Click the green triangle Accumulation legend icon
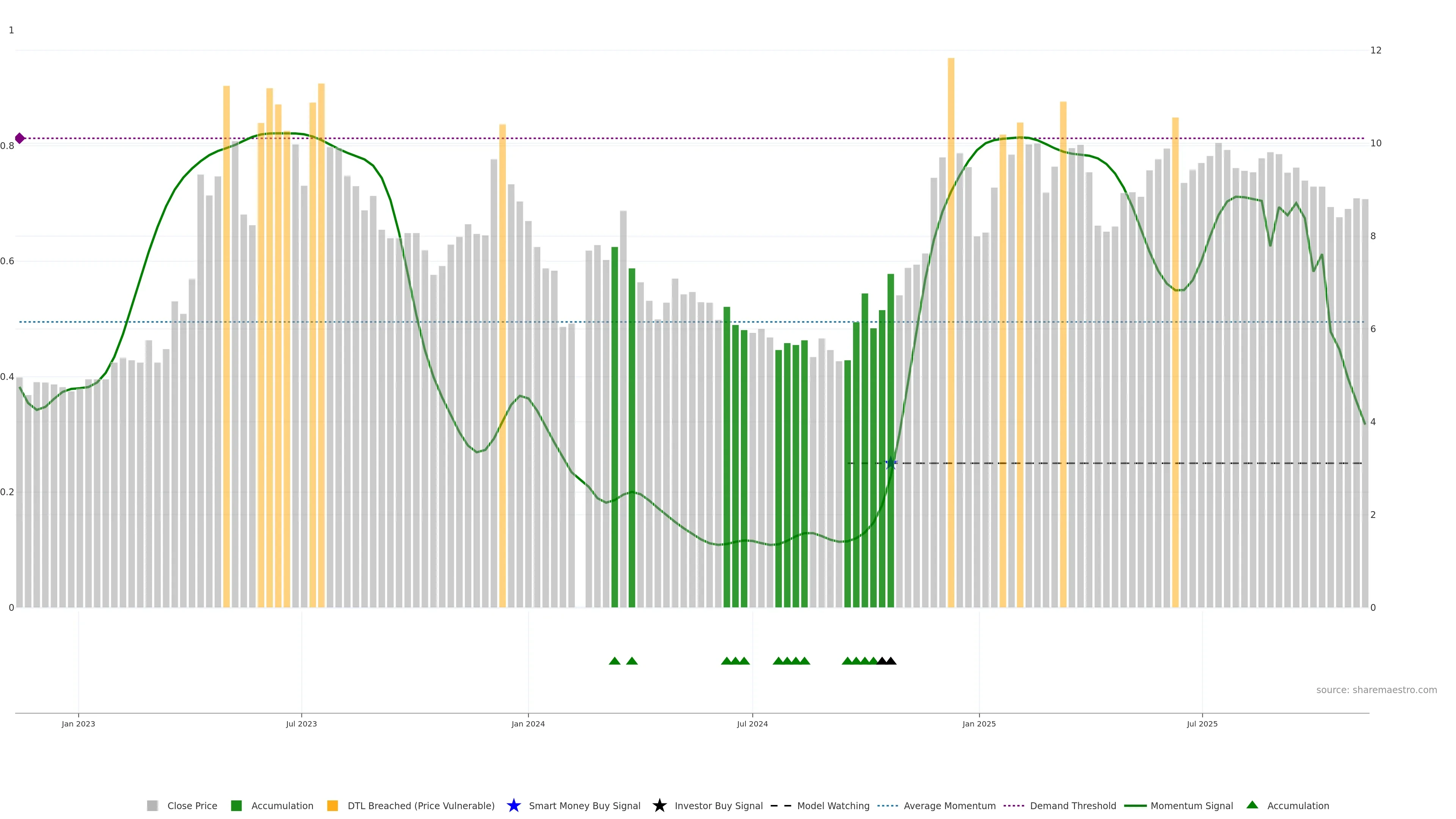The height and width of the screenshot is (819, 1456). [1252, 805]
